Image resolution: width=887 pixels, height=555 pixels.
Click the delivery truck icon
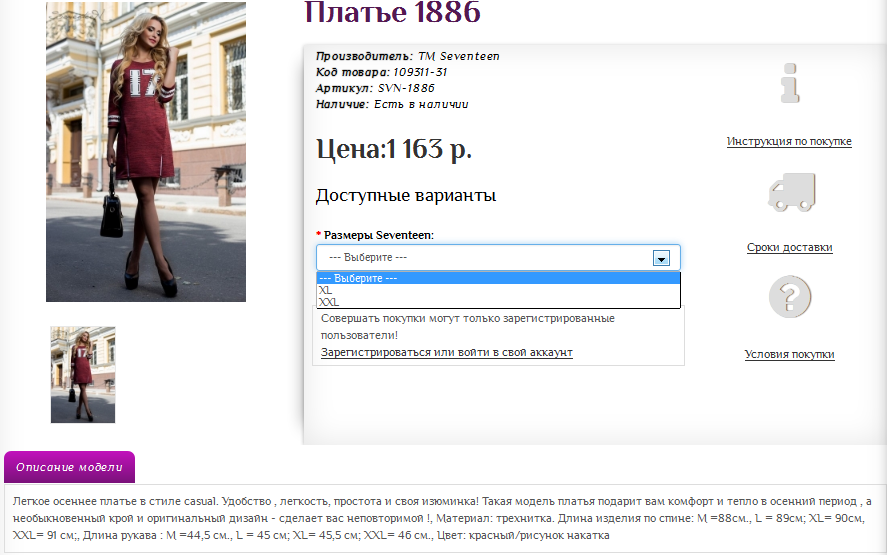790,191
